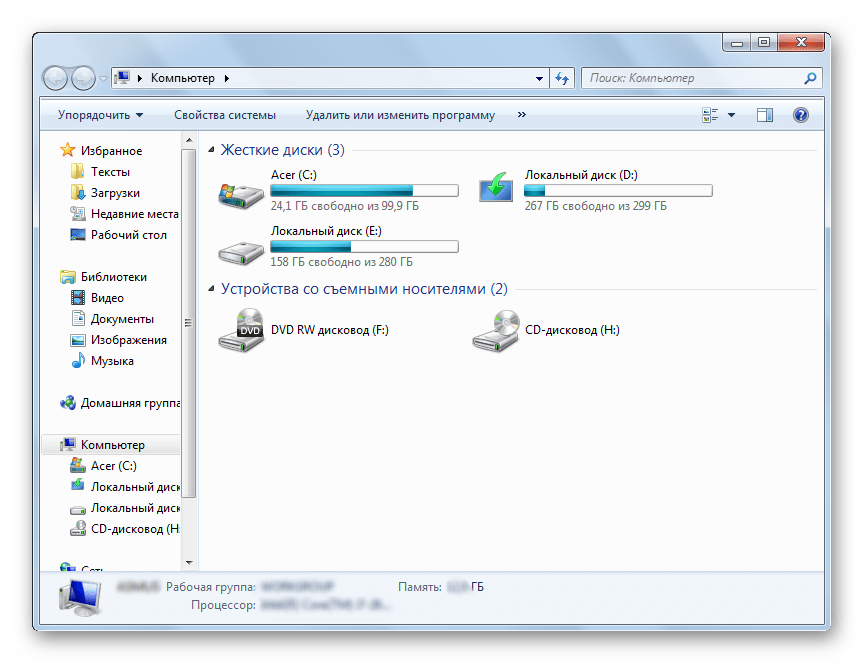
Task: Show the preview pane icon
Action: pyautogui.click(x=765, y=115)
